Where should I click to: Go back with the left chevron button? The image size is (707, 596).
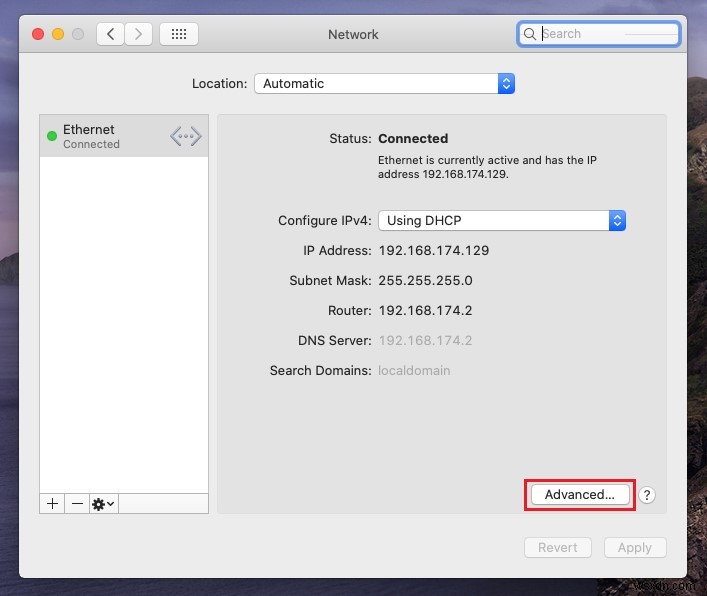110,34
